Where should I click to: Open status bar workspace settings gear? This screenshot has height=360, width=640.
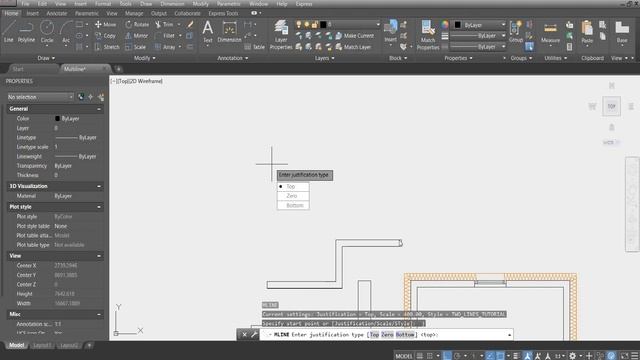(573, 356)
